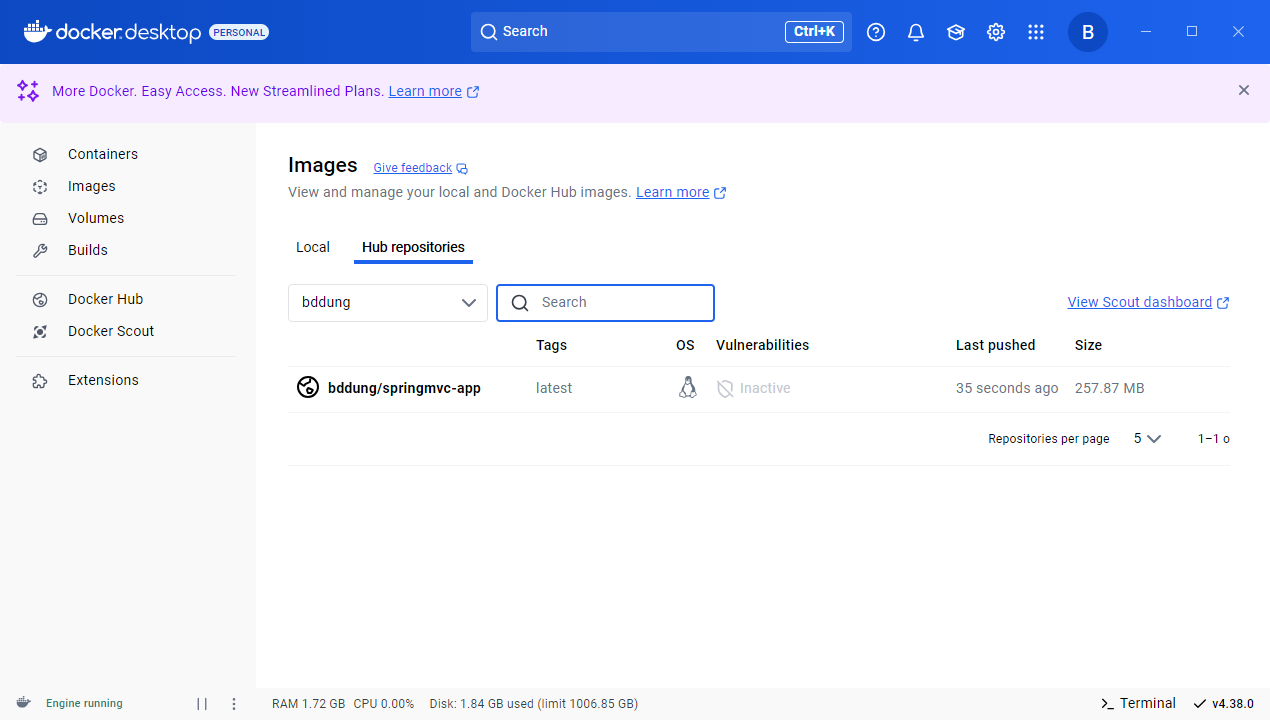Select the Hub repositories tab

pyautogui.click(x=413, y=247)
